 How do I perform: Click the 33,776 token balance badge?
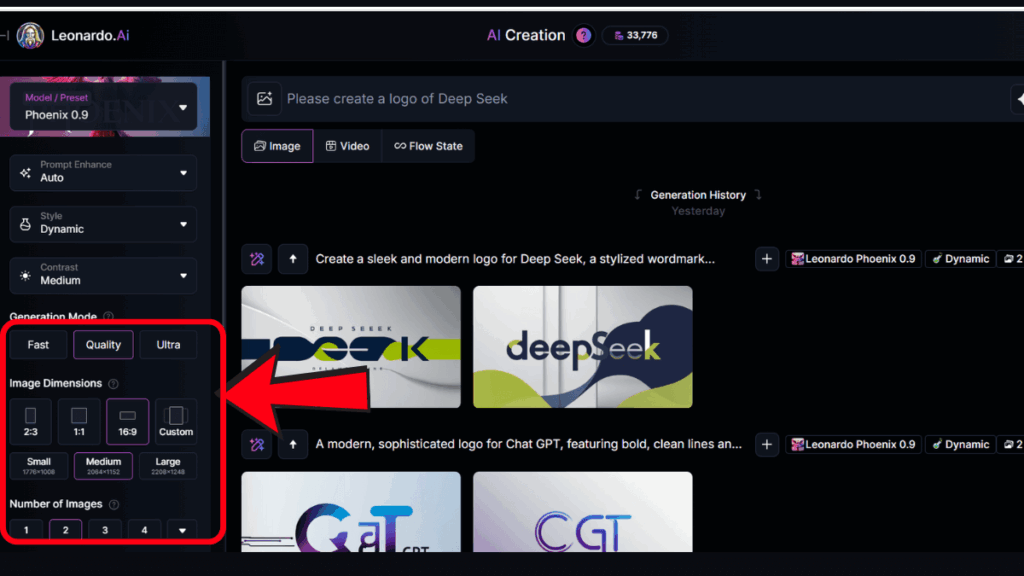(635, 35)
